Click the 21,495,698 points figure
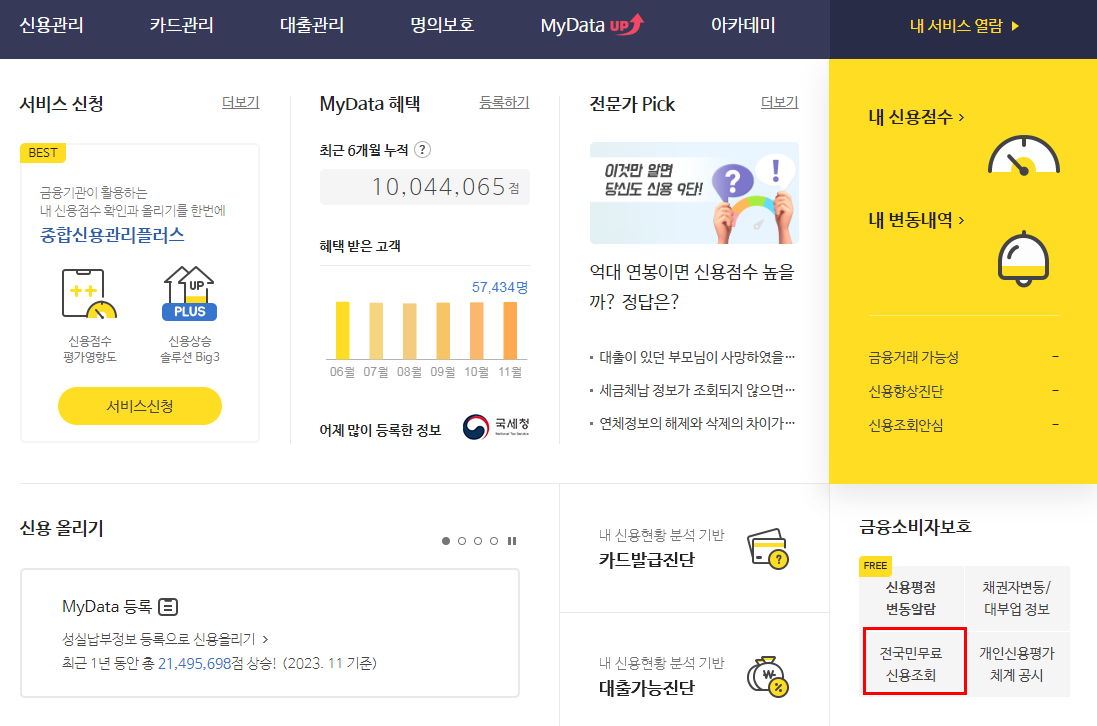Screen dimensions: 1097x726 pyautogui.click(x=194, y=663)
